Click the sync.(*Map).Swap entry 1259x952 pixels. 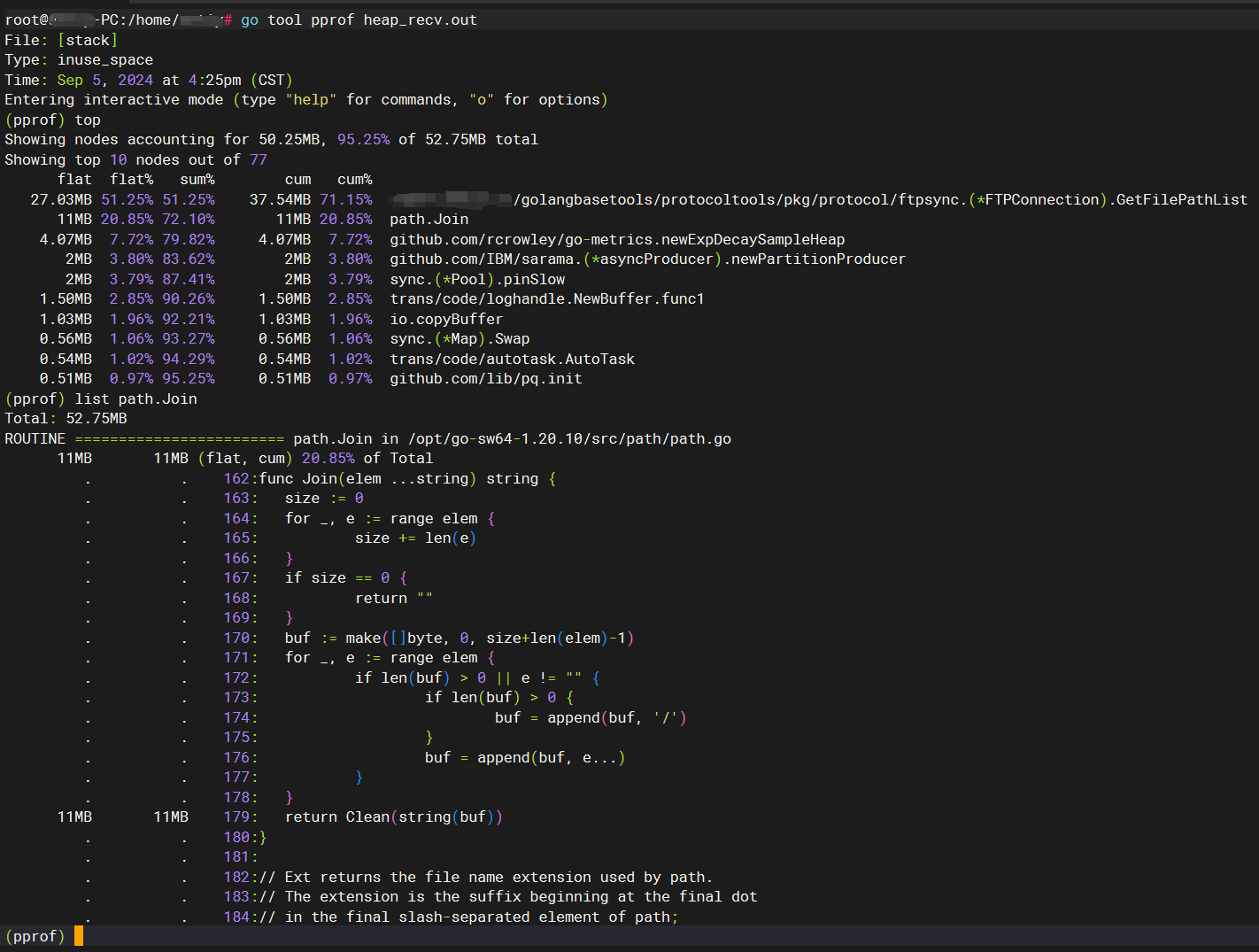coord(459,338)
